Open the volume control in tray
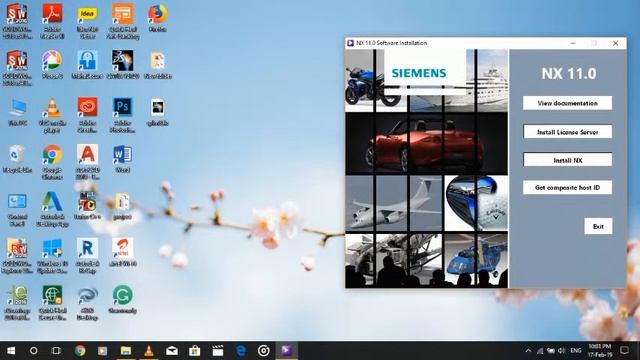This screenshot has height=360, width=640. tap(562, 351)
